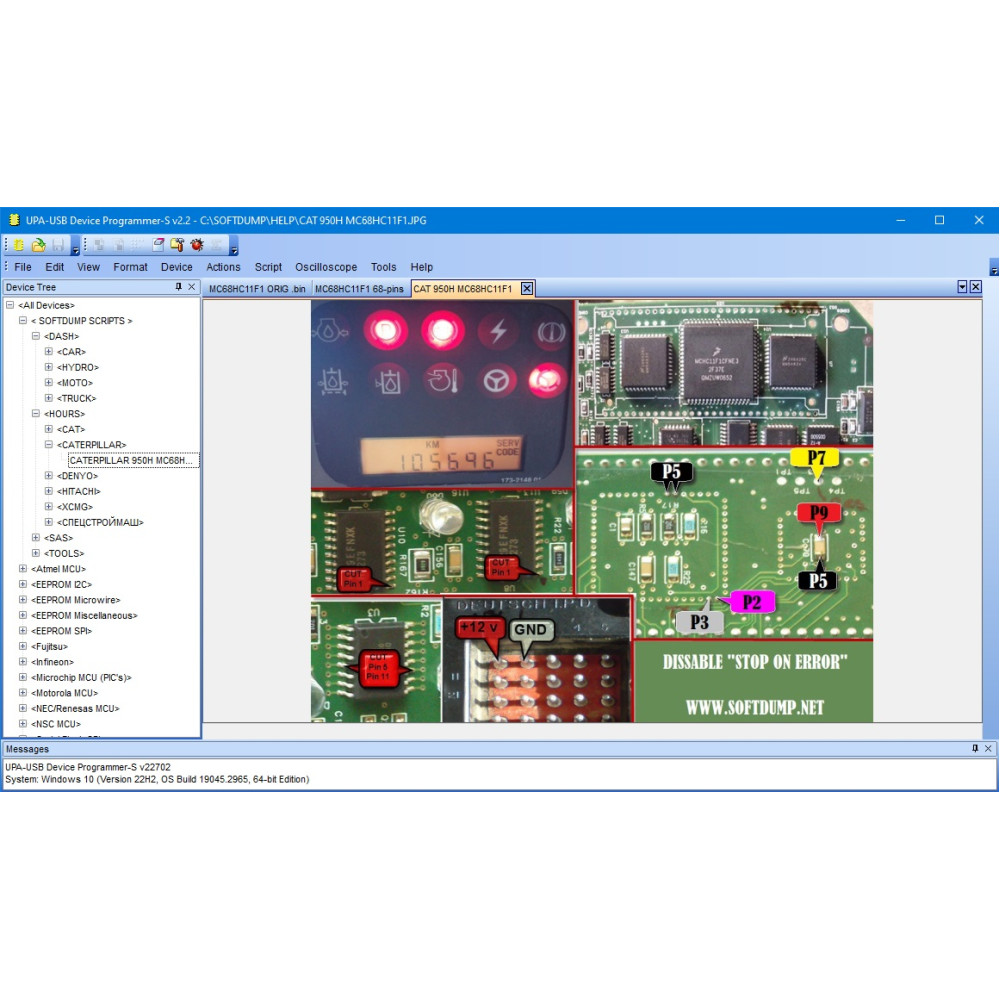Screen dimensions: 1000x1000
Task: Expand the <TRUCK> tree node
Action: tap(48, 398)
